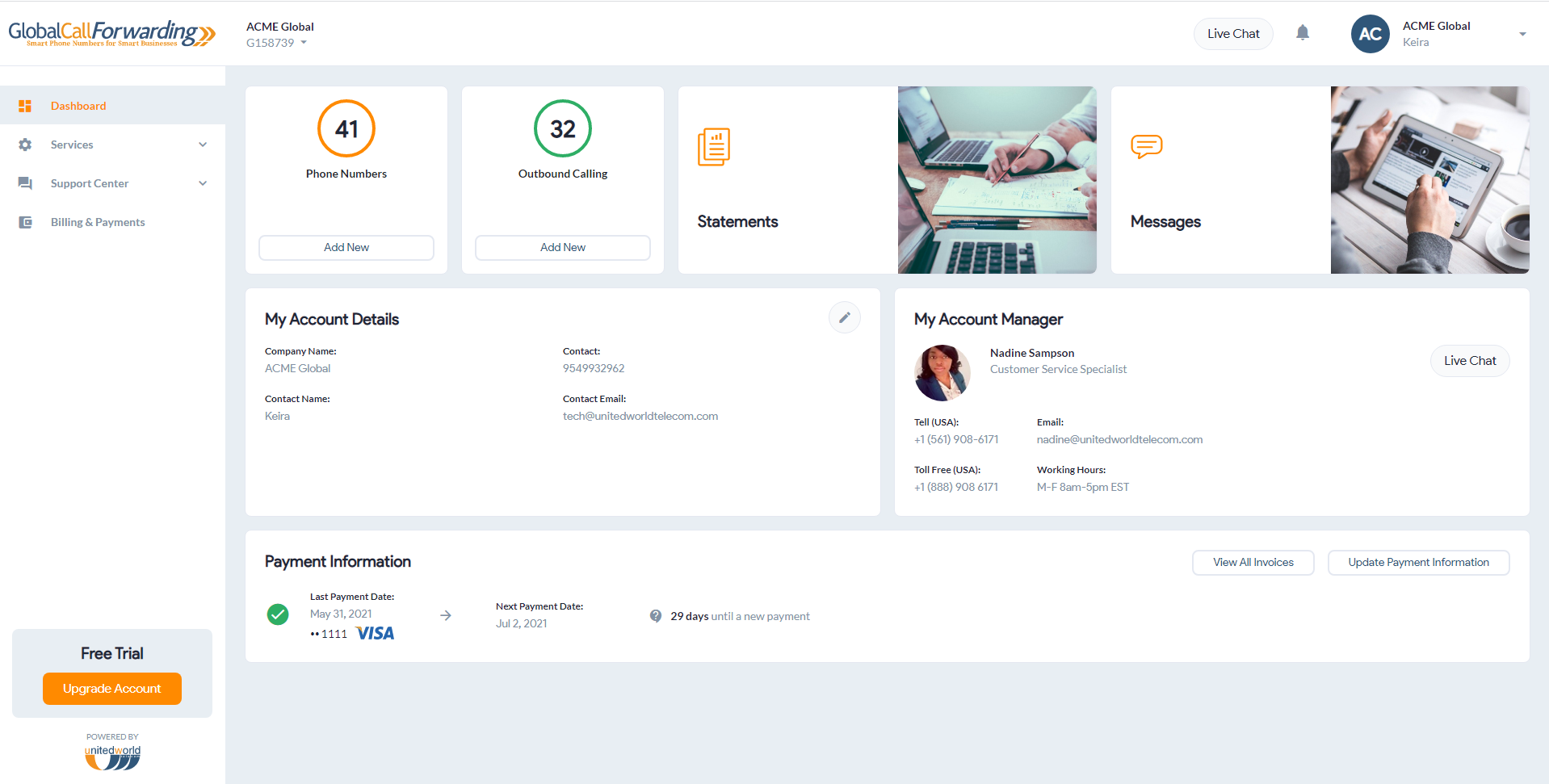Click the GlobalCallForwarding logo
Screen dimensions: 1549x784
click(x=111, y=33)
